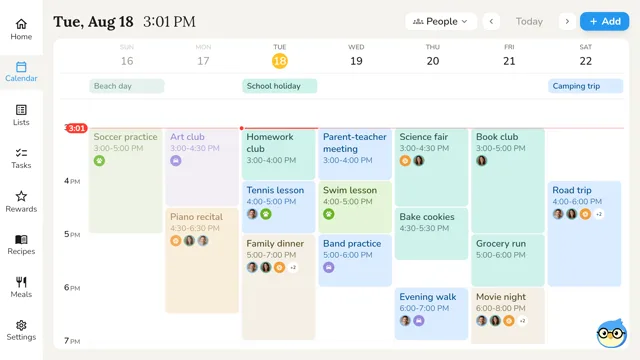The image size is (640, 360).
Task: Go to the next week with the right chevron
Action: point(567,21)
